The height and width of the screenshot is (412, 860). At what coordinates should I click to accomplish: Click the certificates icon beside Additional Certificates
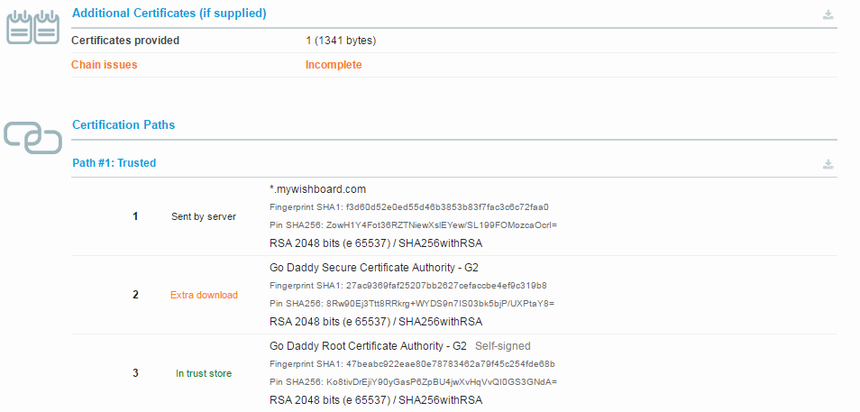click(x=34, y=28)
